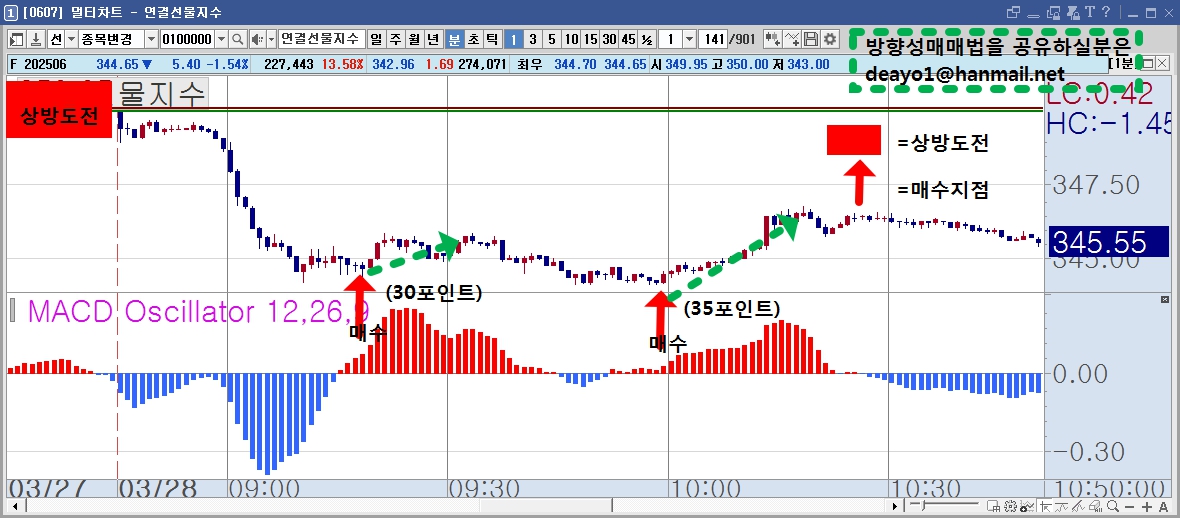Expand the 종목변경 dropdown arrow

151,39
